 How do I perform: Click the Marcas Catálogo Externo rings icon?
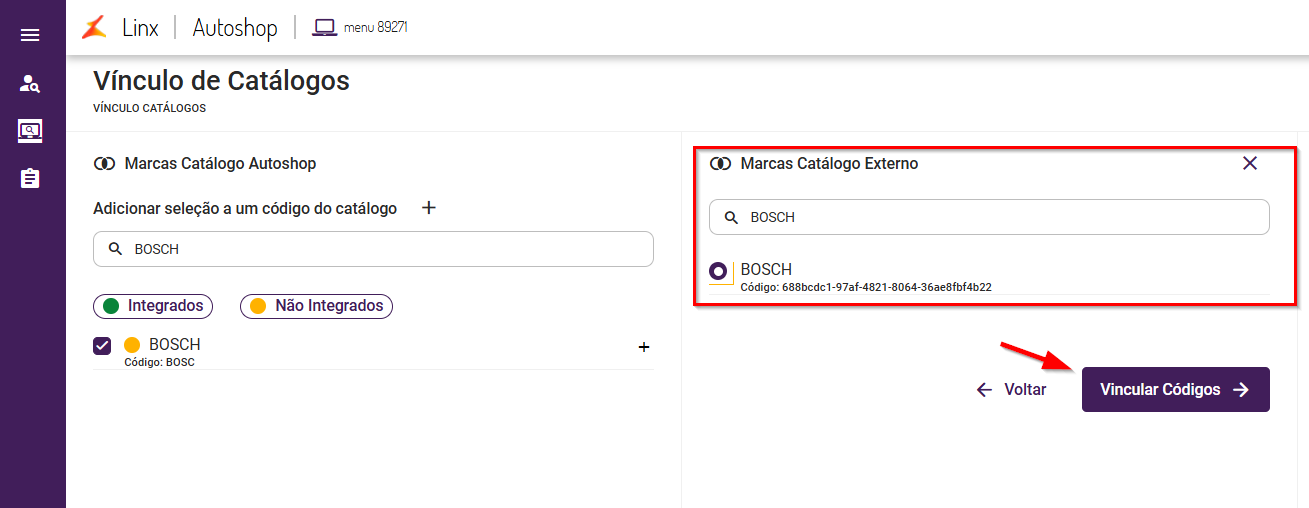(x=720, y=163)
